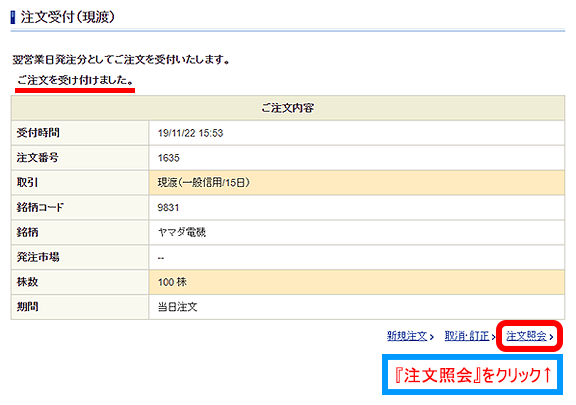Open the 取消・訂正 link
This screenshot has width=576, height=405.
(467, 336)
